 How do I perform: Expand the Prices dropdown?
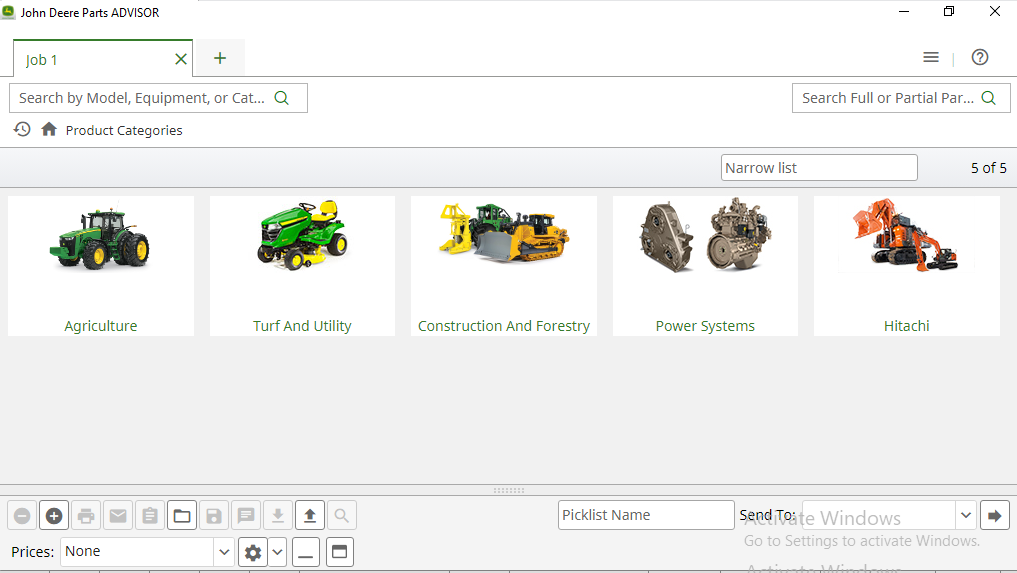pos(224,552)
